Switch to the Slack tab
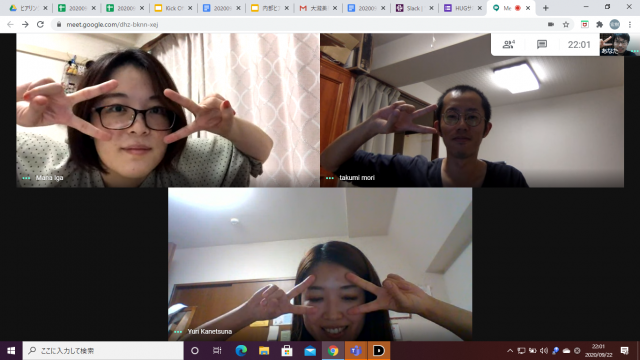640x360 pixels. 414,8
